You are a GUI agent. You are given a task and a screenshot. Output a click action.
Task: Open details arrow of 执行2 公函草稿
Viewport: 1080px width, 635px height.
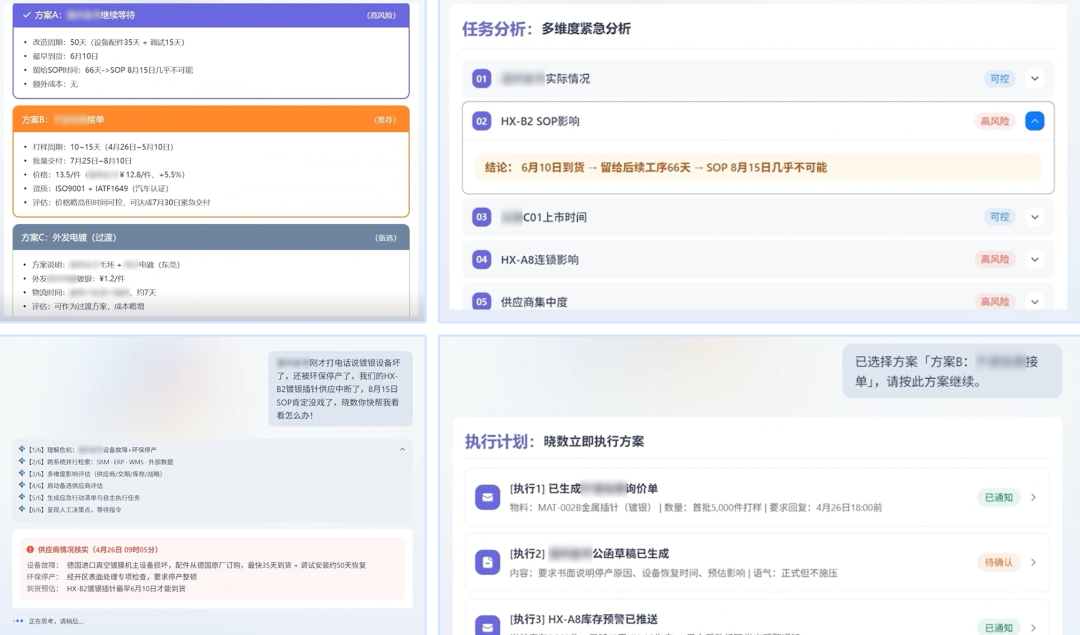pyautogui.click(x=1033, y=562)
